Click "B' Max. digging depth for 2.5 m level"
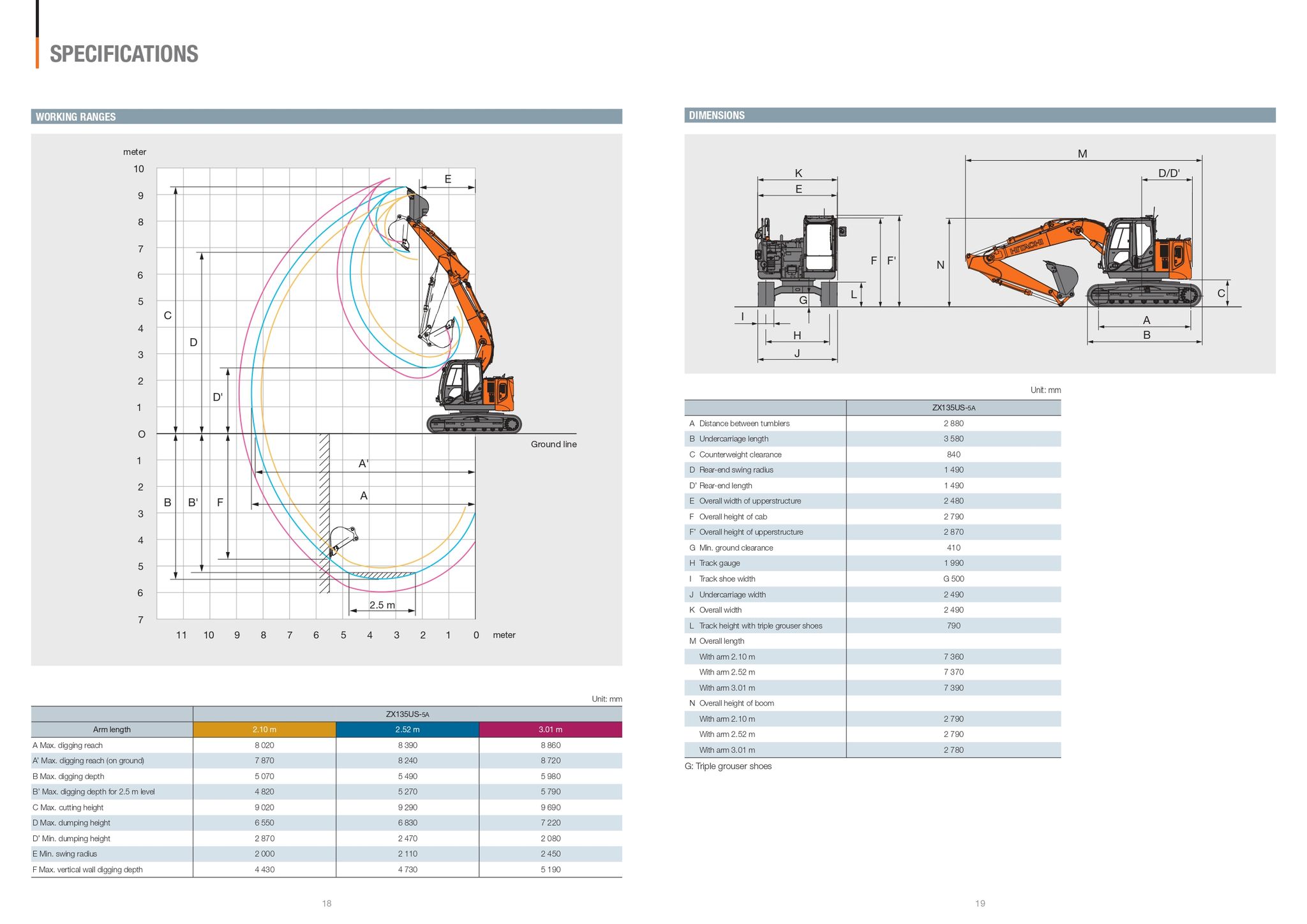 (x=93, y=792)
